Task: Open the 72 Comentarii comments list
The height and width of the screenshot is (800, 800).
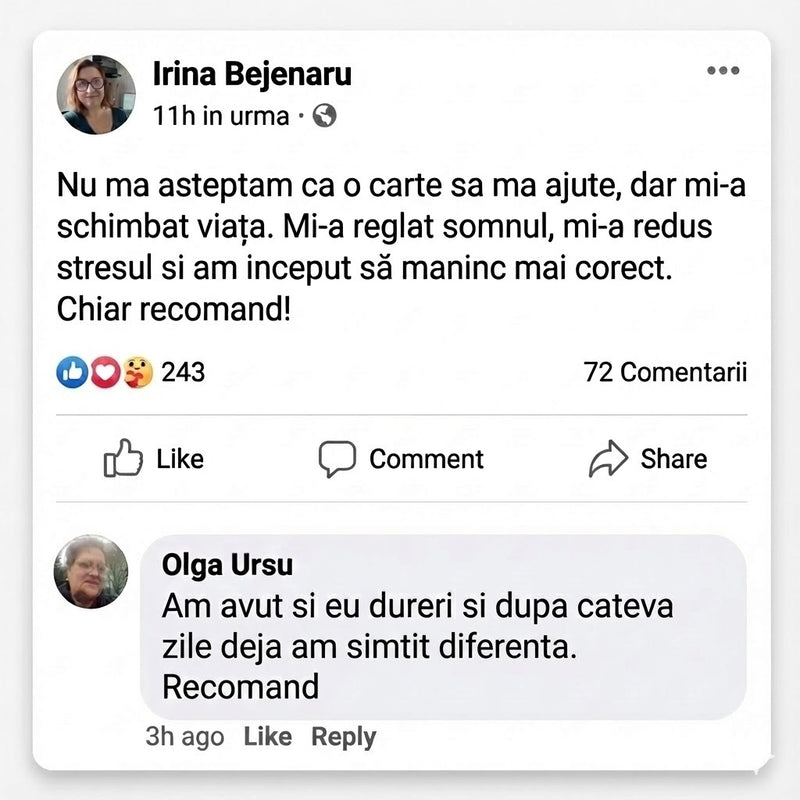Action: point(665,373)
